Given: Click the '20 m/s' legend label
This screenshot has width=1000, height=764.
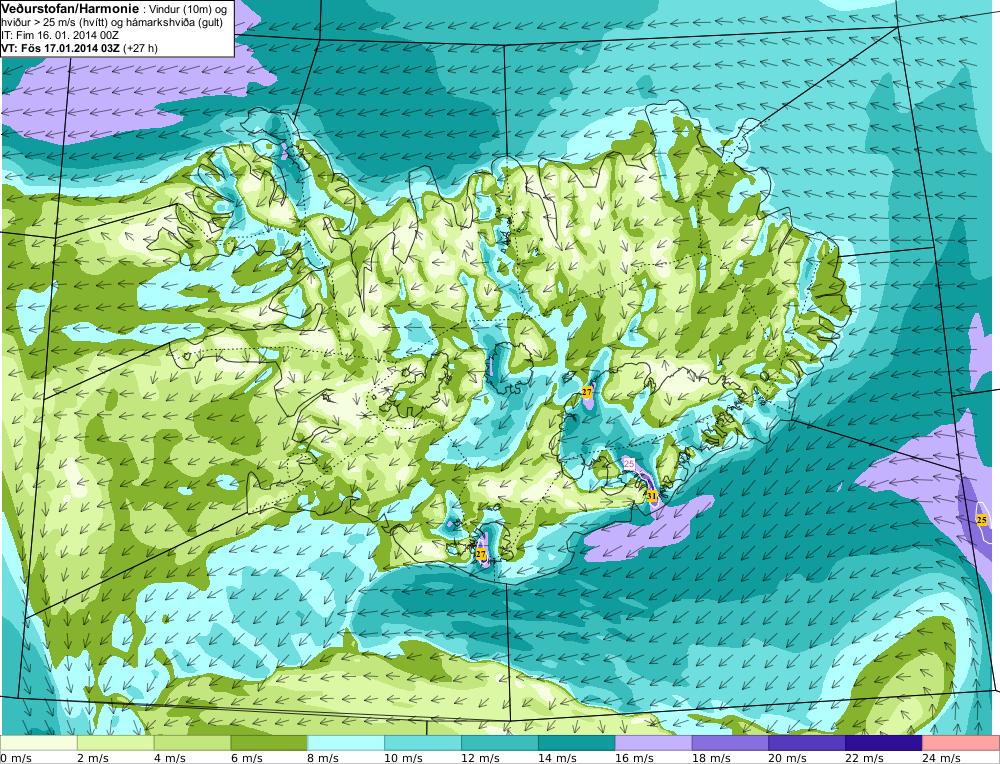Looking at the screenshot, I should pos(788,758).
